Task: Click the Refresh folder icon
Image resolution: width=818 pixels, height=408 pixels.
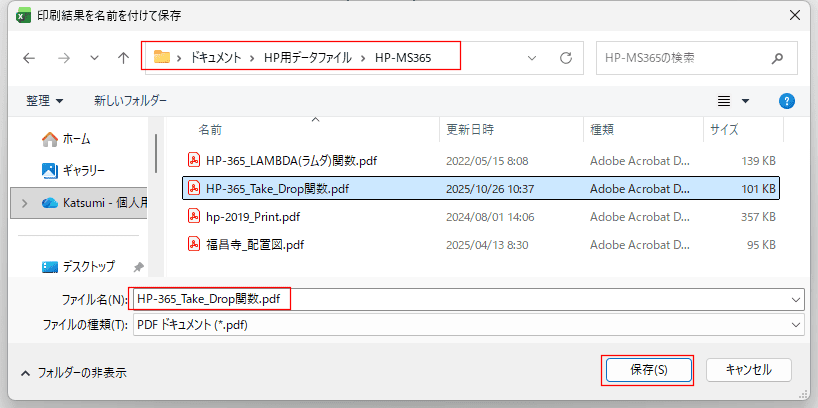Action: 566,58
